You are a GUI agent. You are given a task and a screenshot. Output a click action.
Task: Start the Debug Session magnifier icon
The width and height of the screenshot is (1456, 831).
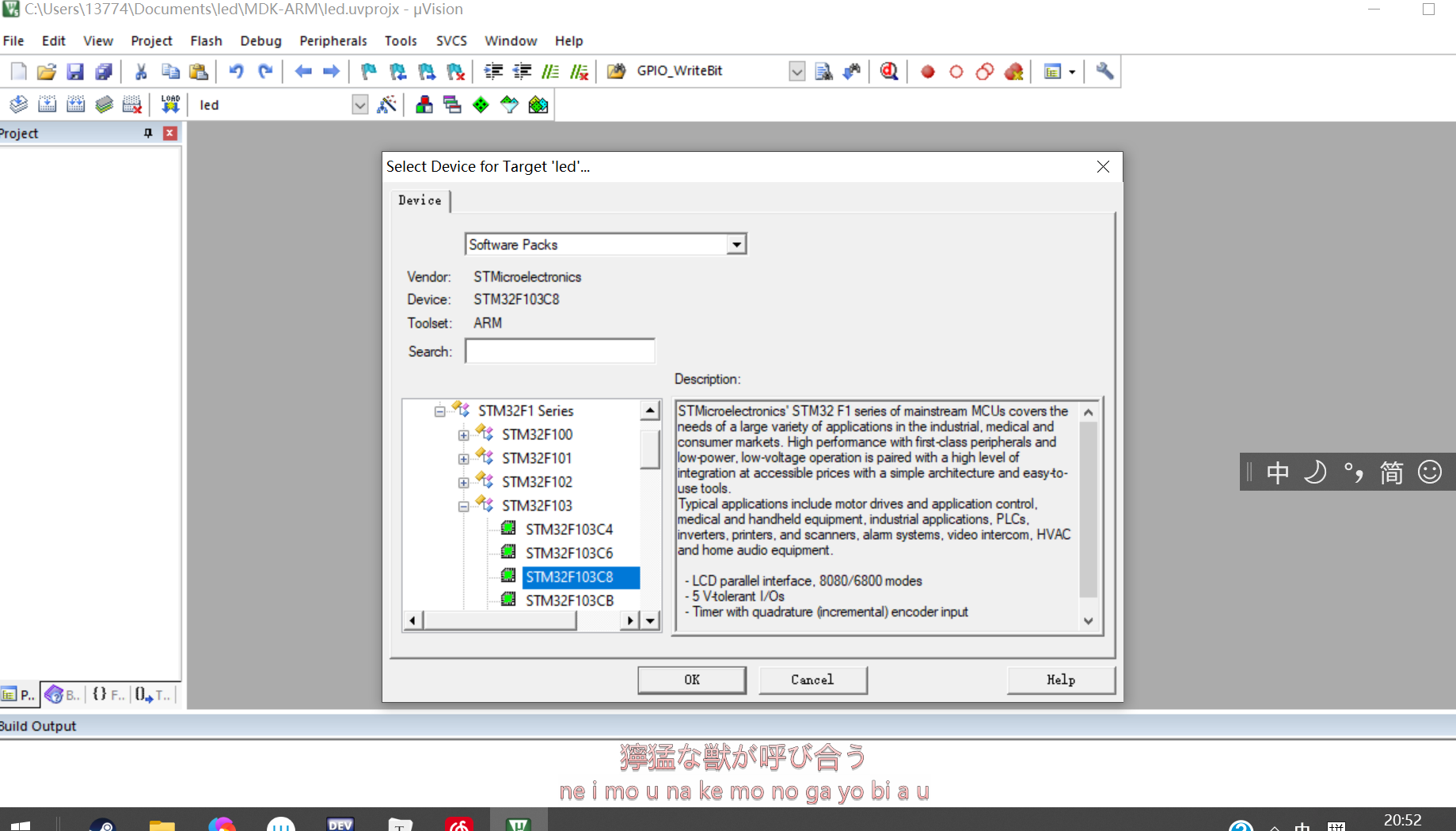(x=889, y=71)
